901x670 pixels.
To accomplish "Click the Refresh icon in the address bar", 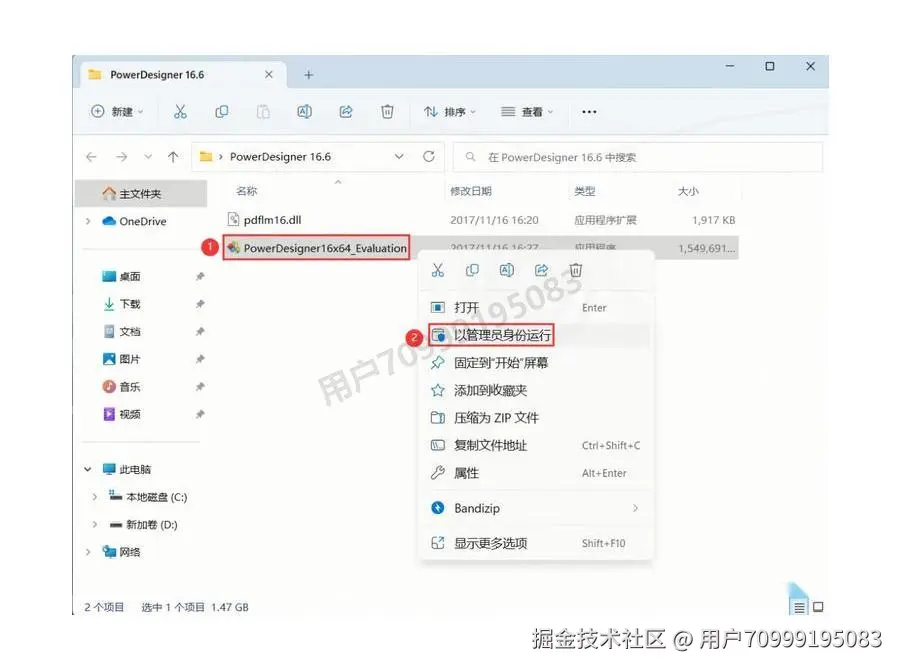I will coord(431,156).
